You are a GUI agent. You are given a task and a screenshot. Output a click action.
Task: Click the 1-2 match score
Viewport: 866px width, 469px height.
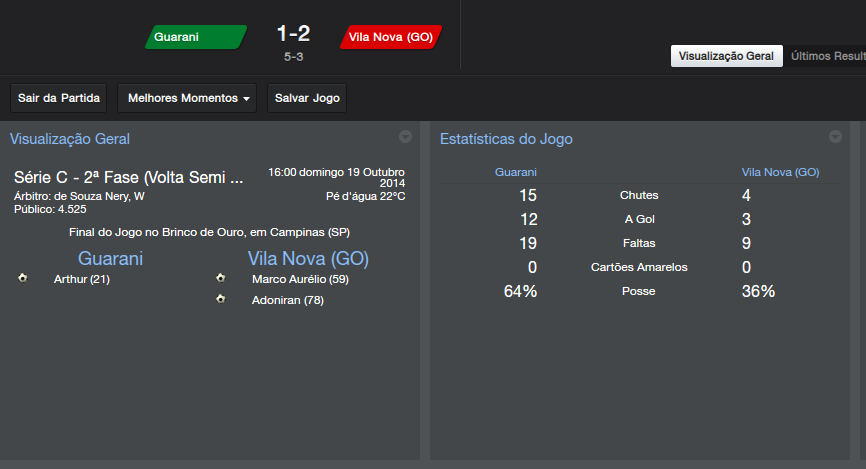coord(293,33)
